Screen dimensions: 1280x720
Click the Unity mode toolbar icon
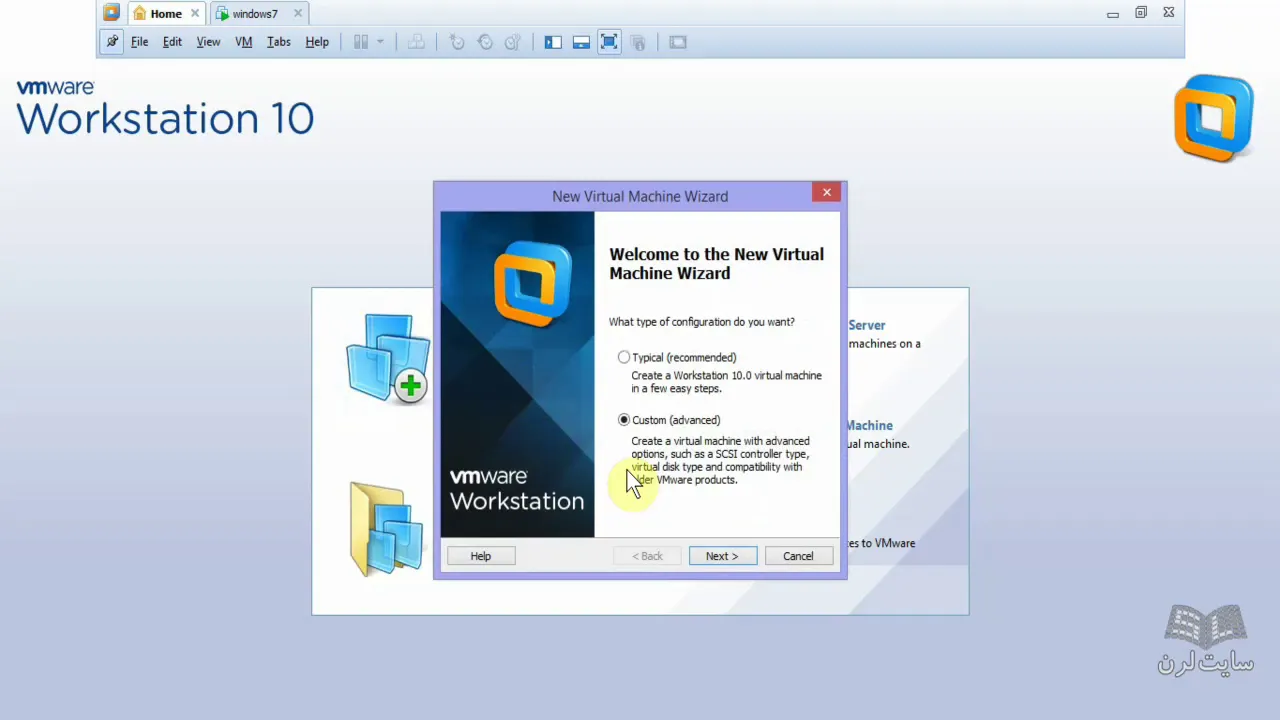[x=638, y=42]
